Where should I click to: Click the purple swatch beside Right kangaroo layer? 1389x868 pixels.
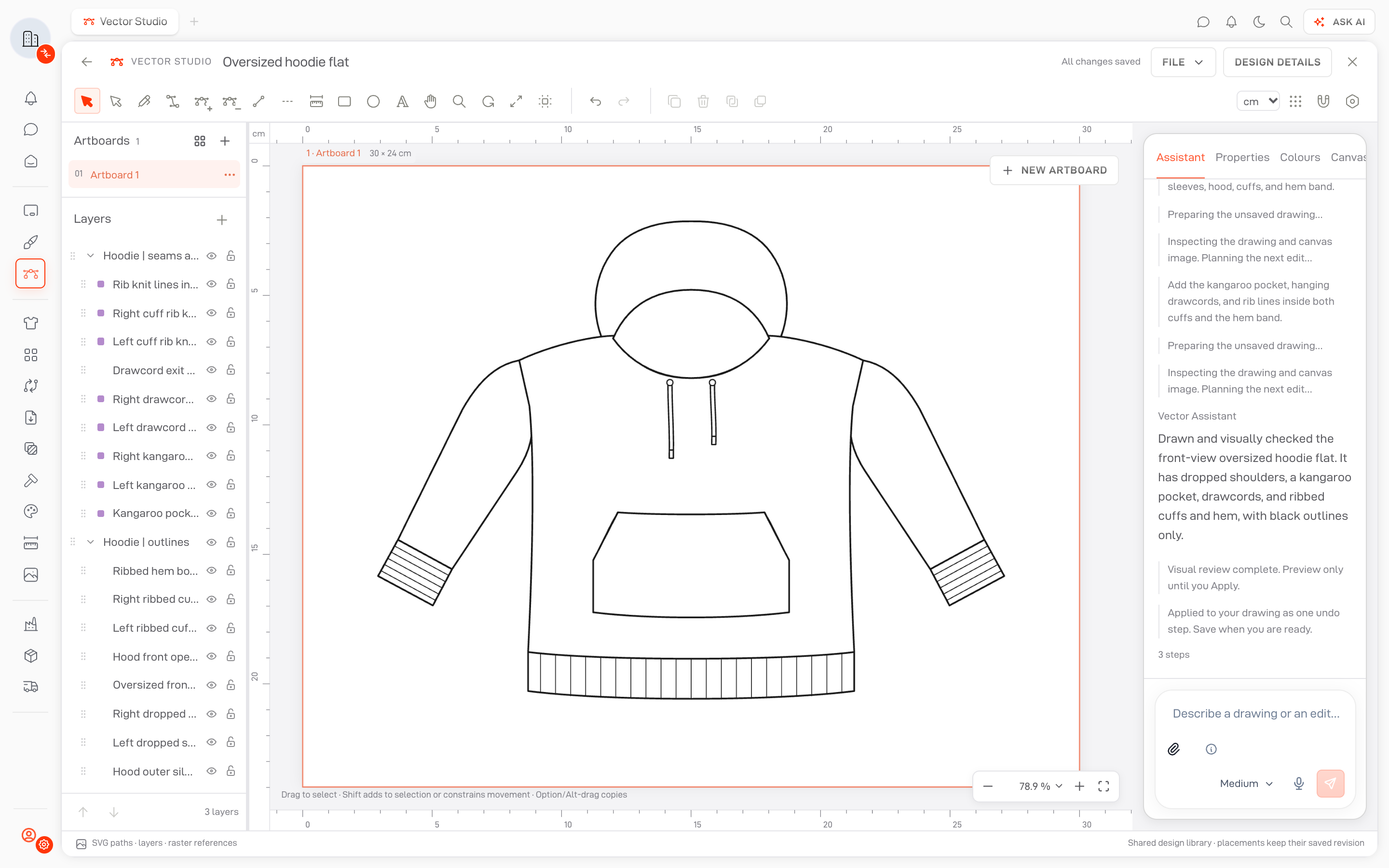click(101, 456)
